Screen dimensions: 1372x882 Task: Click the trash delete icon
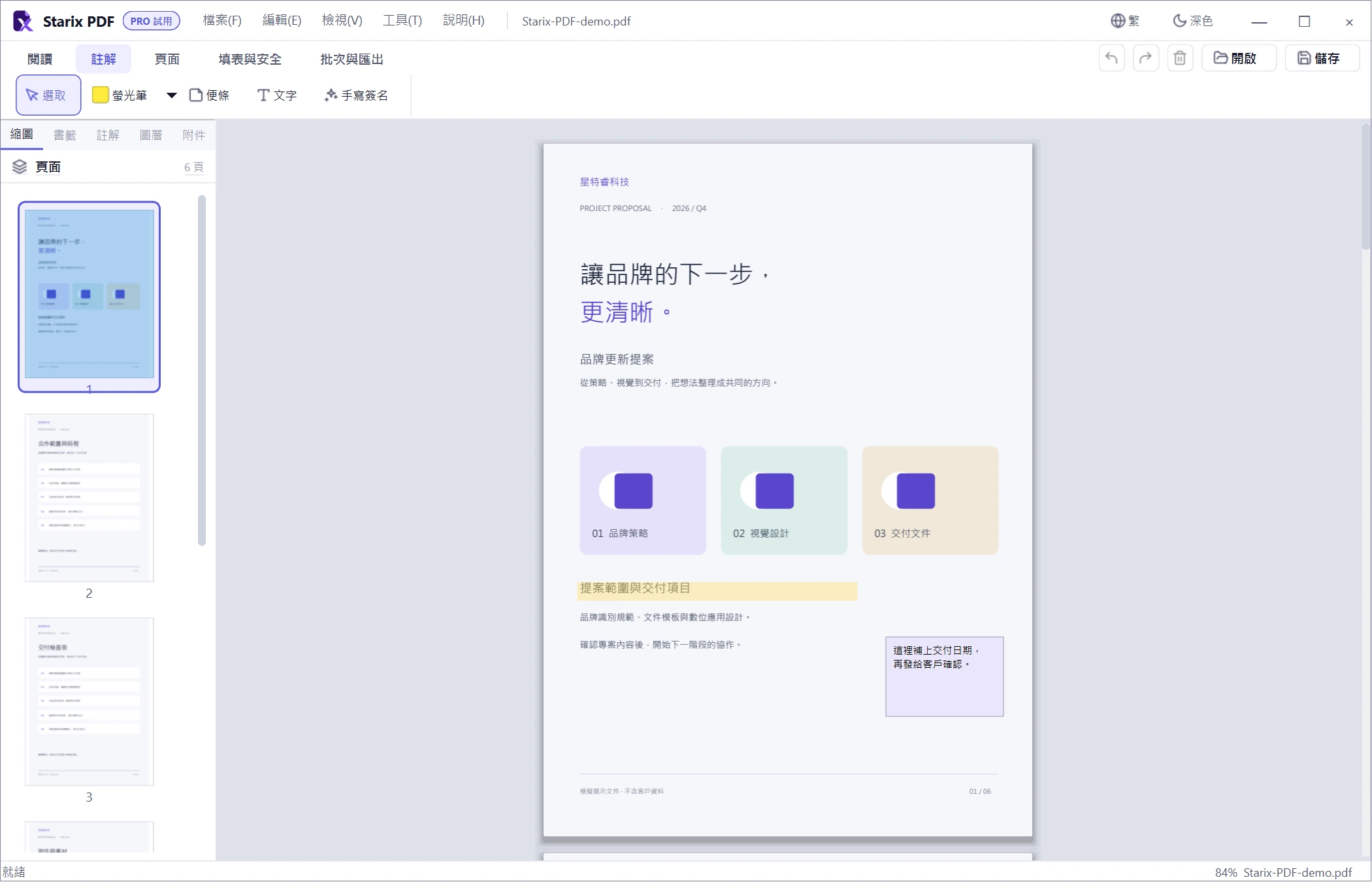1180,58
